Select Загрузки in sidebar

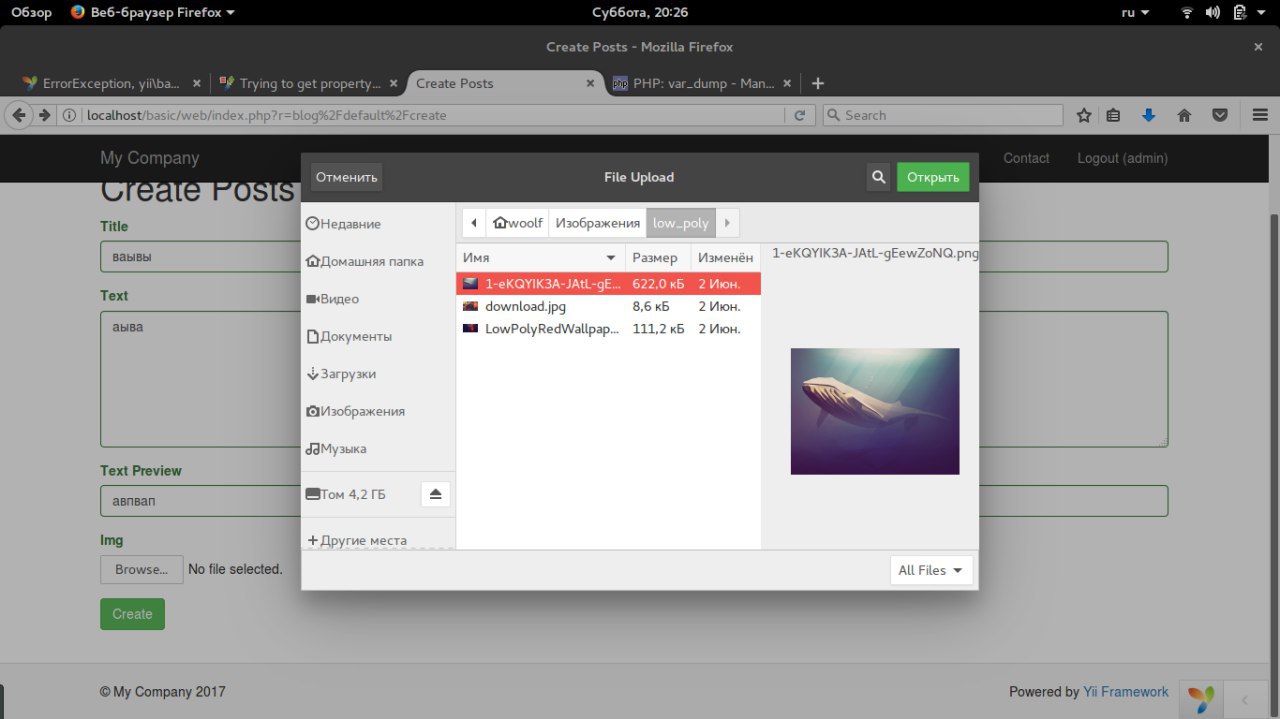tap(378, 374)
